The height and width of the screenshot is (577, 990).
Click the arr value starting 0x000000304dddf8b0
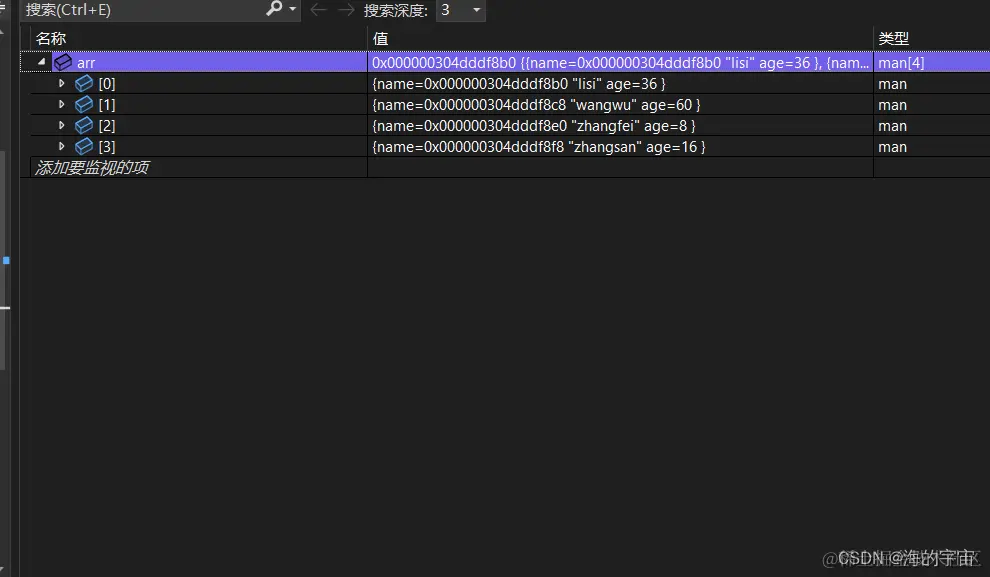point(620,62)
